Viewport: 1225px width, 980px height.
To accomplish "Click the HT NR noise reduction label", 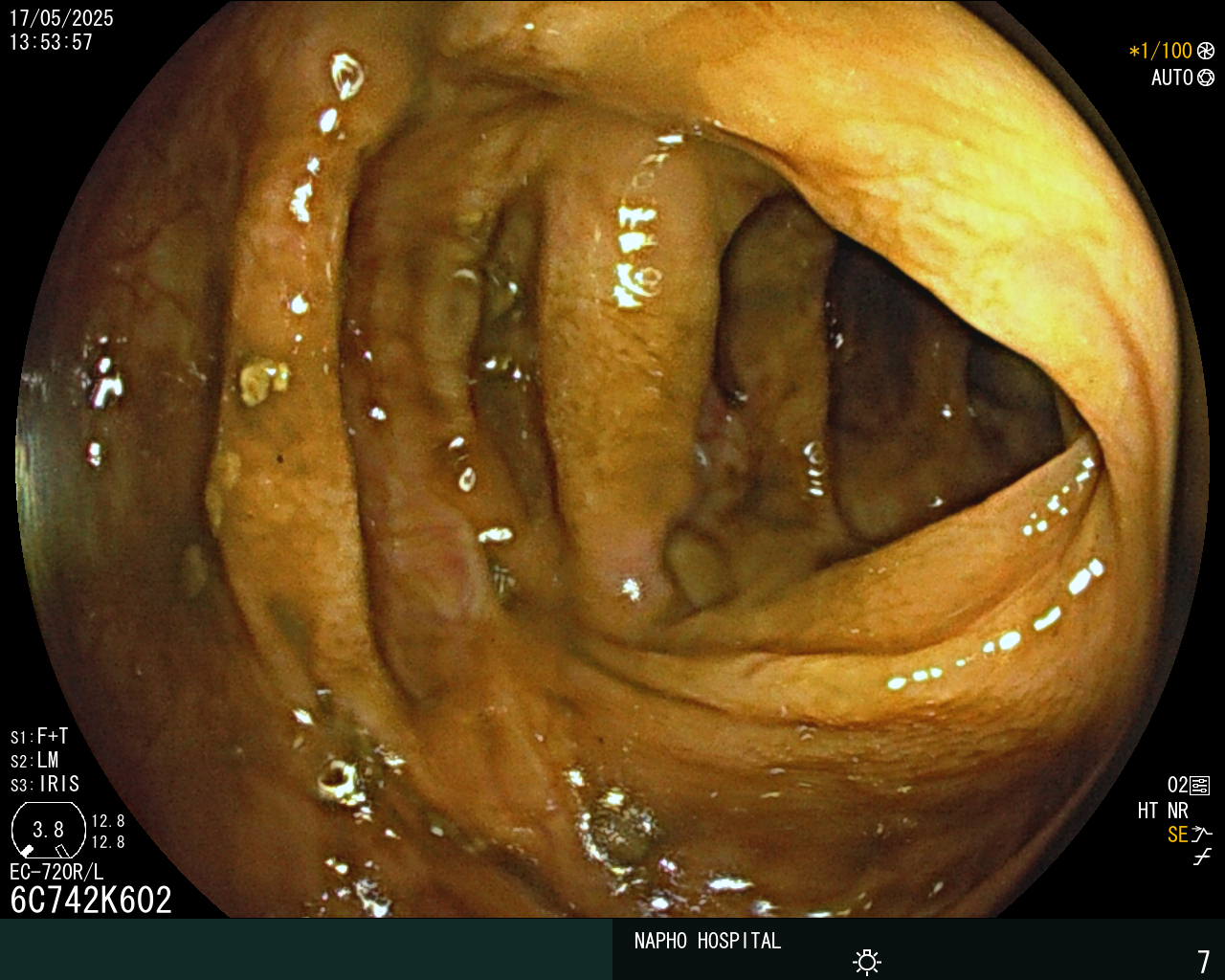I will pos(1163,811).
